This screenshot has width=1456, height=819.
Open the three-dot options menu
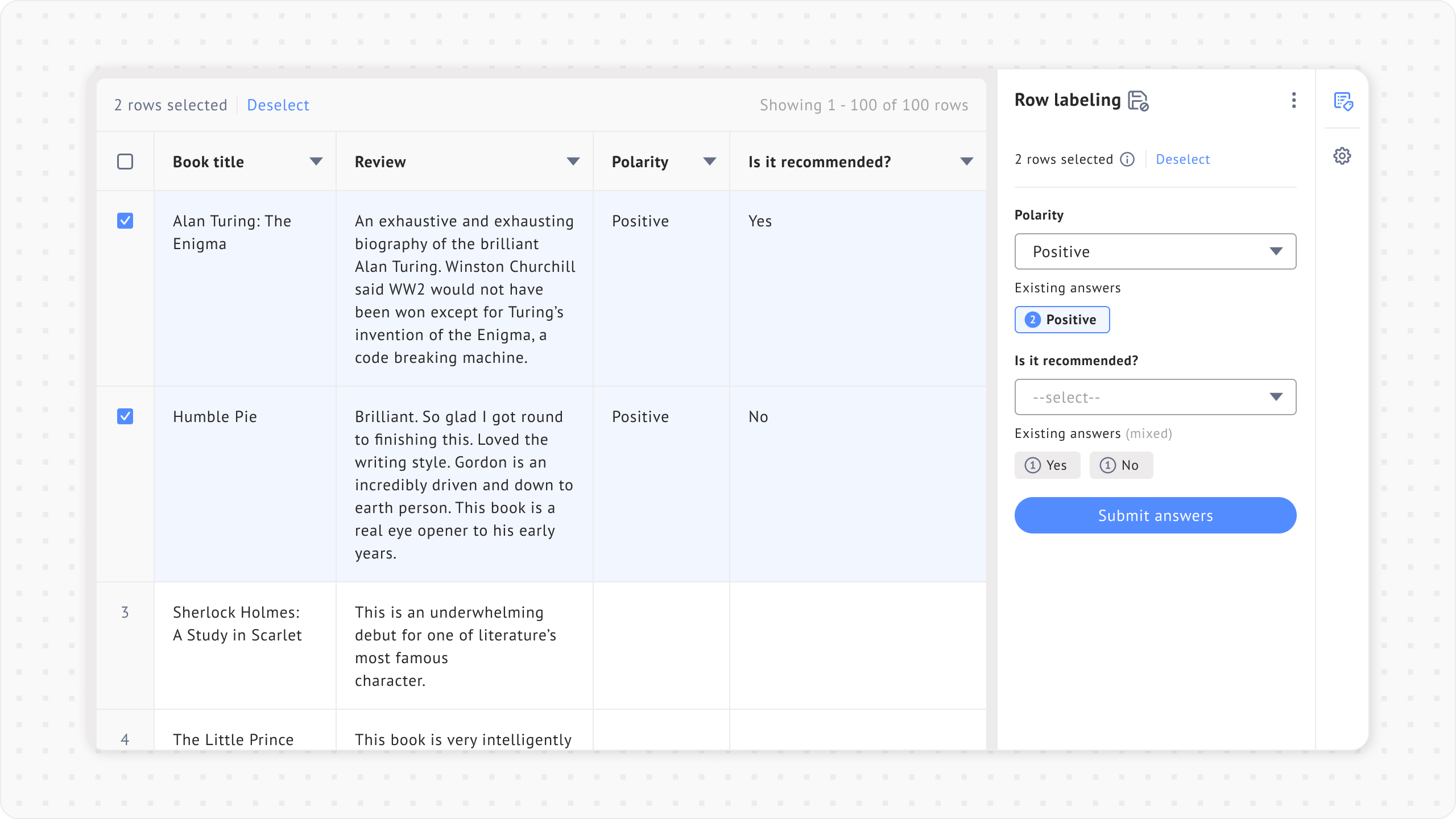[x=1294, y=100]
